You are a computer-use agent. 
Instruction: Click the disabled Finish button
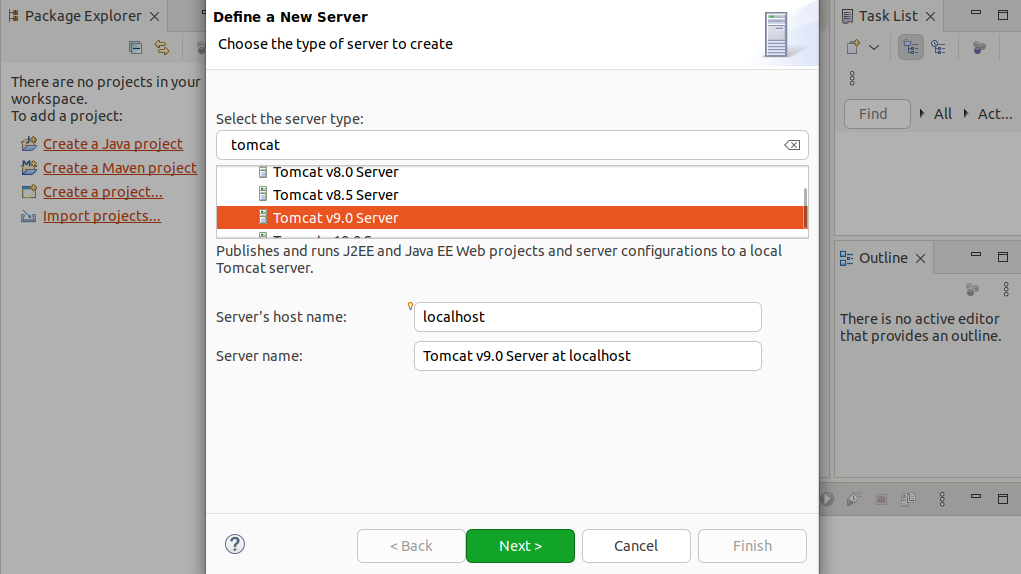752,545
